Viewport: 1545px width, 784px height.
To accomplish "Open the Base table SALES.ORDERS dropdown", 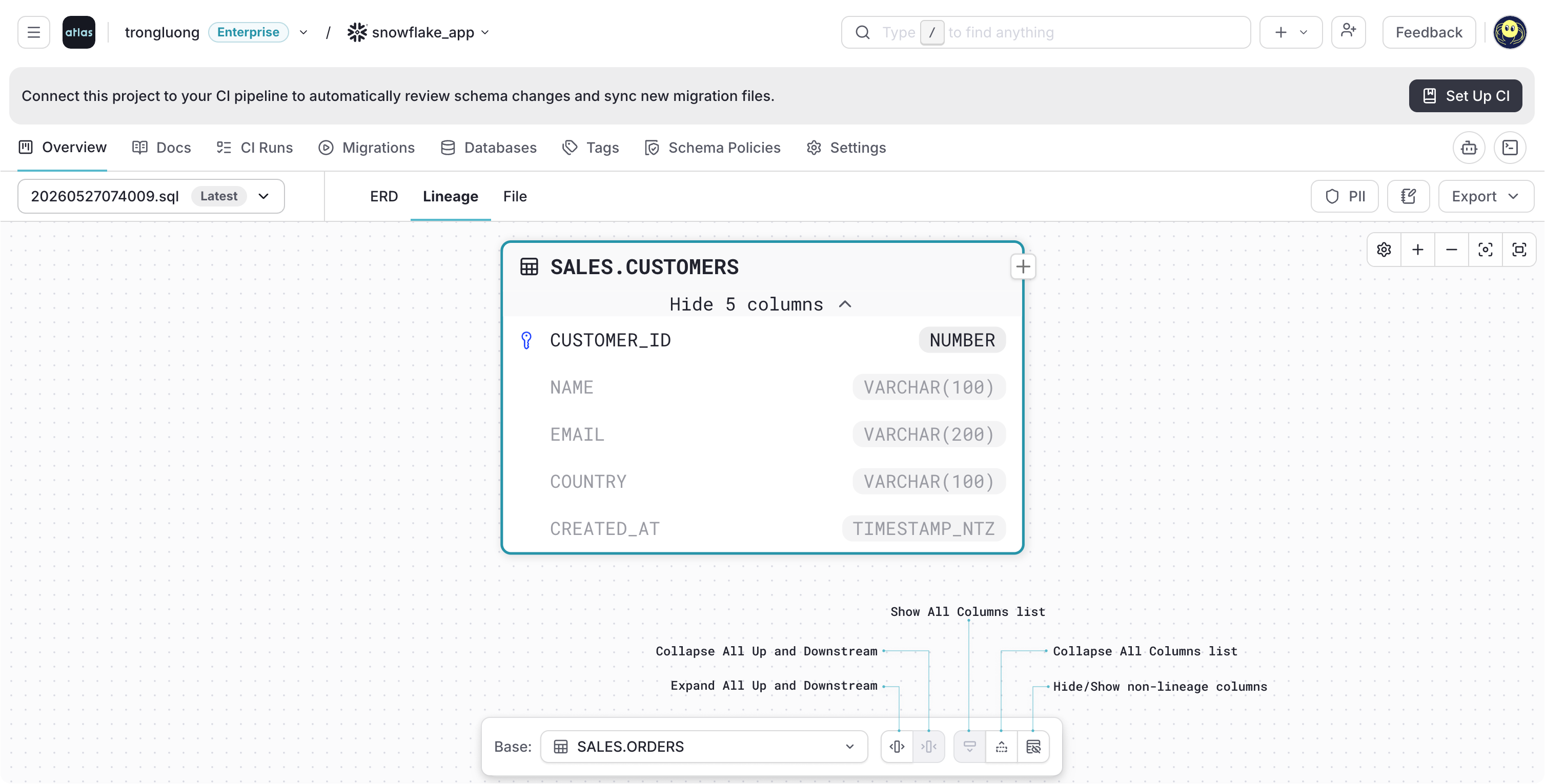I will (703, 746).
